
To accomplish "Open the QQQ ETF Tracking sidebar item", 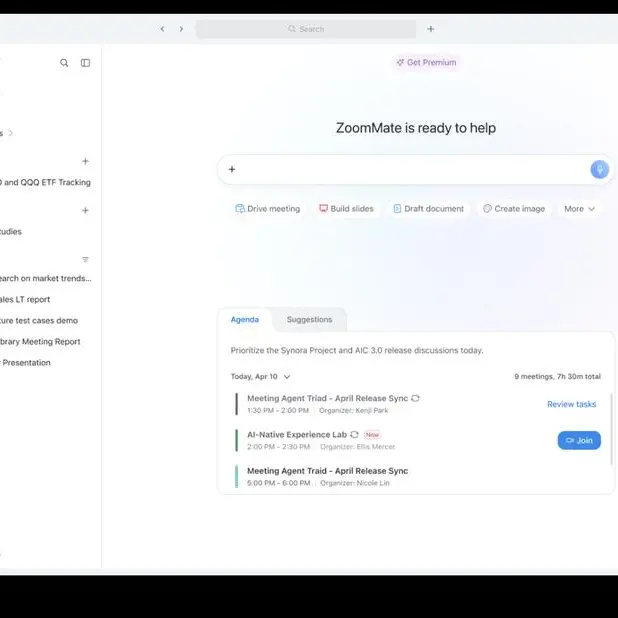I will click(x=45, y=182).
